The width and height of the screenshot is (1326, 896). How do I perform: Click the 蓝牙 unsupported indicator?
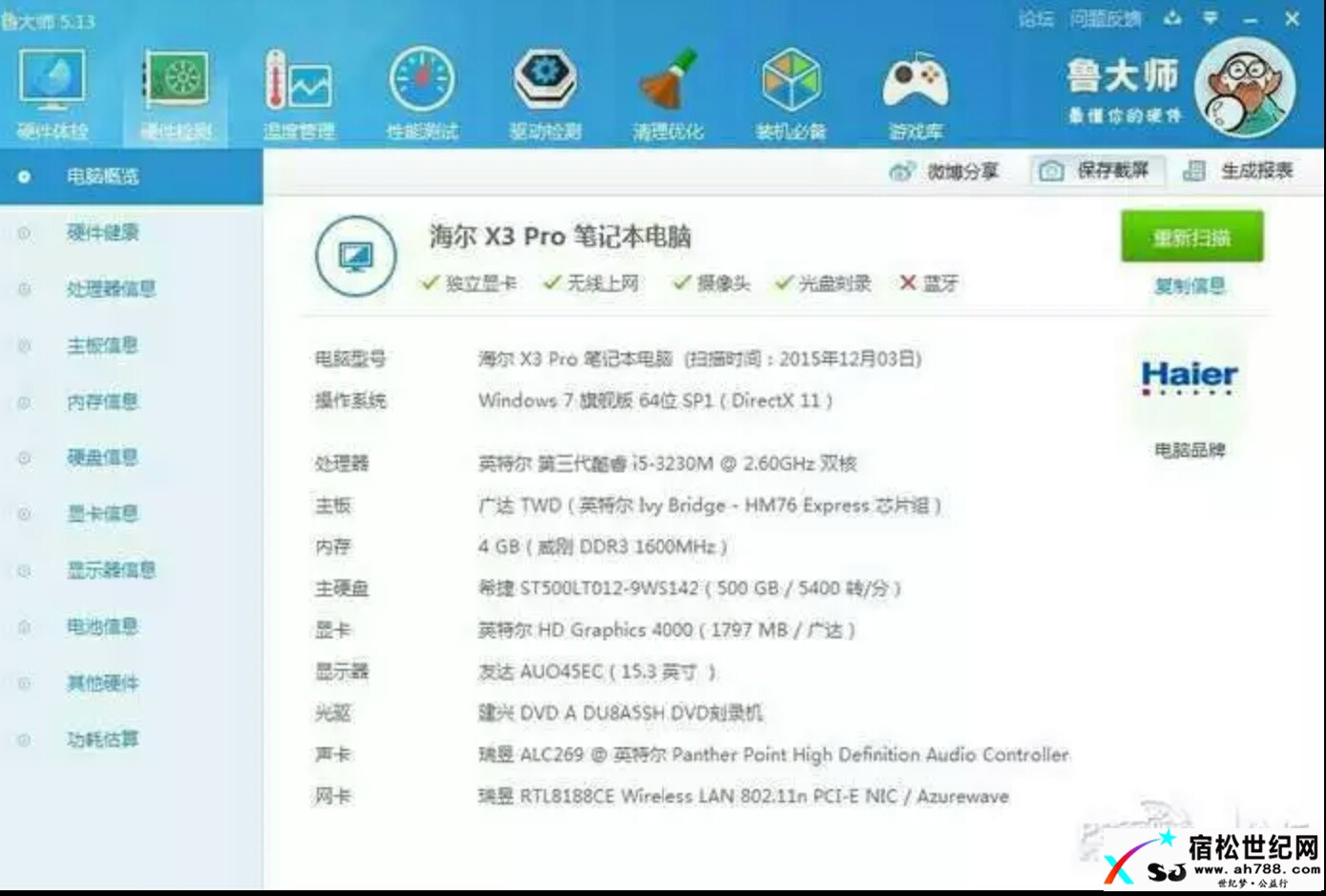(x=929, y=283)
